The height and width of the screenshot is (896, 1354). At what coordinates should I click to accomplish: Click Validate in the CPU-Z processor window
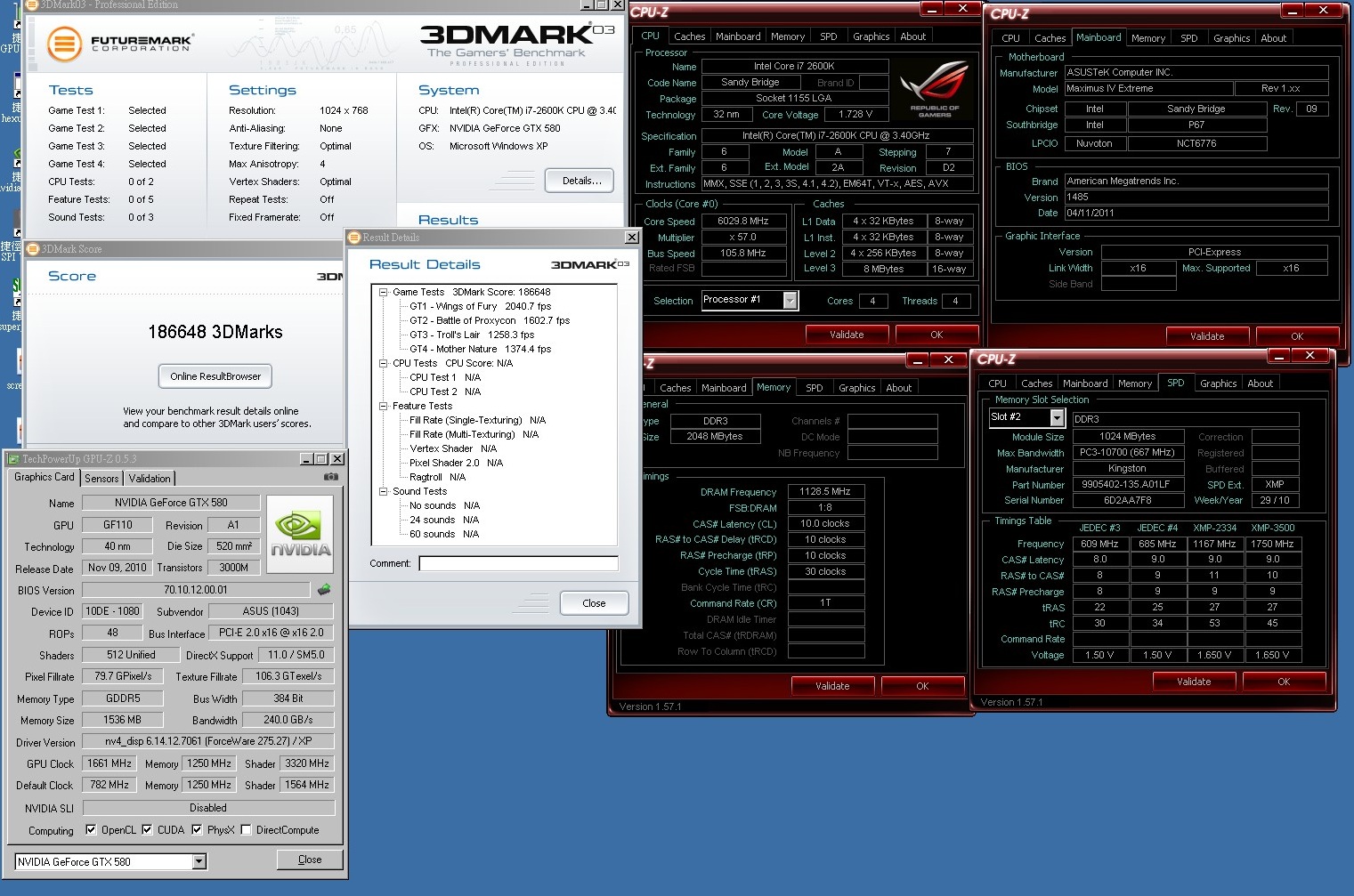coord(847,335)
